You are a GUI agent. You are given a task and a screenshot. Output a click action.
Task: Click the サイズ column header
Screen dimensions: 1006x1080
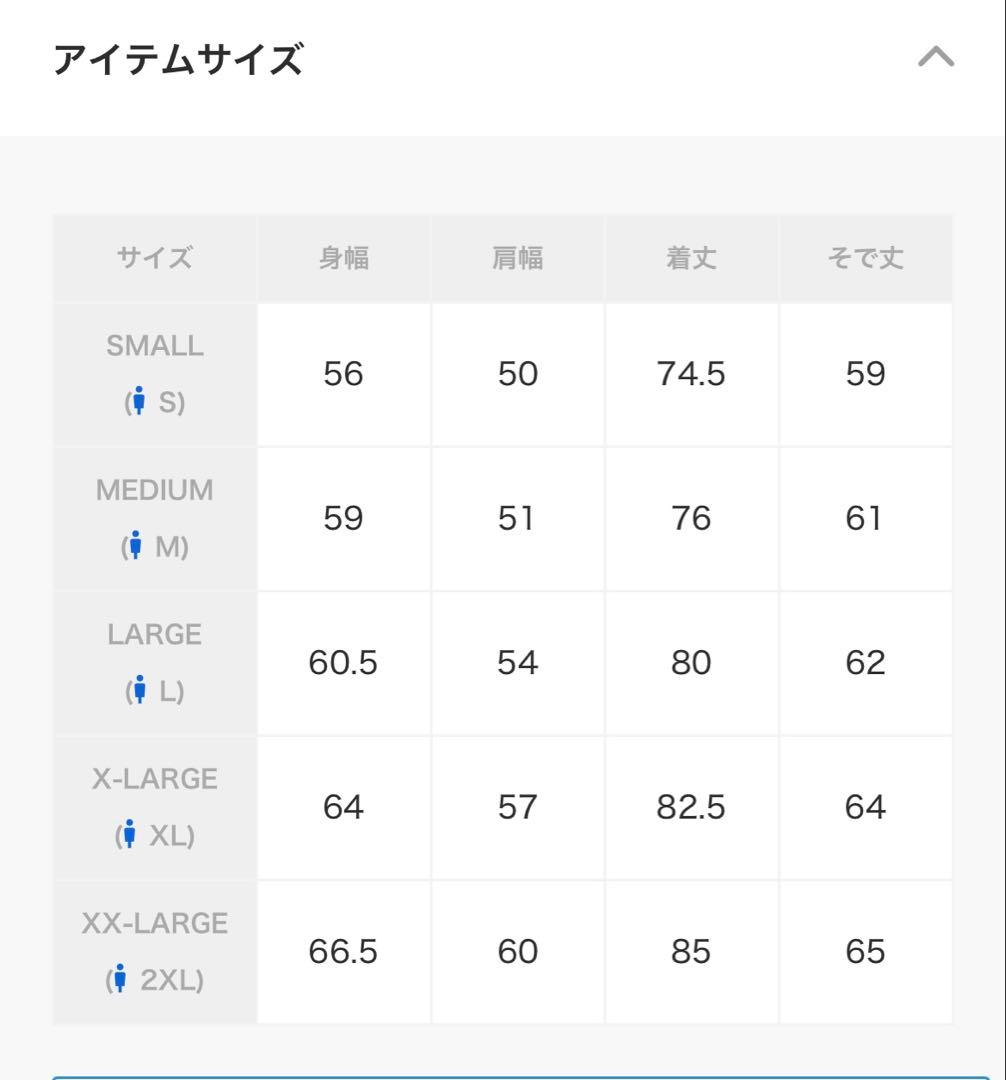155,258
